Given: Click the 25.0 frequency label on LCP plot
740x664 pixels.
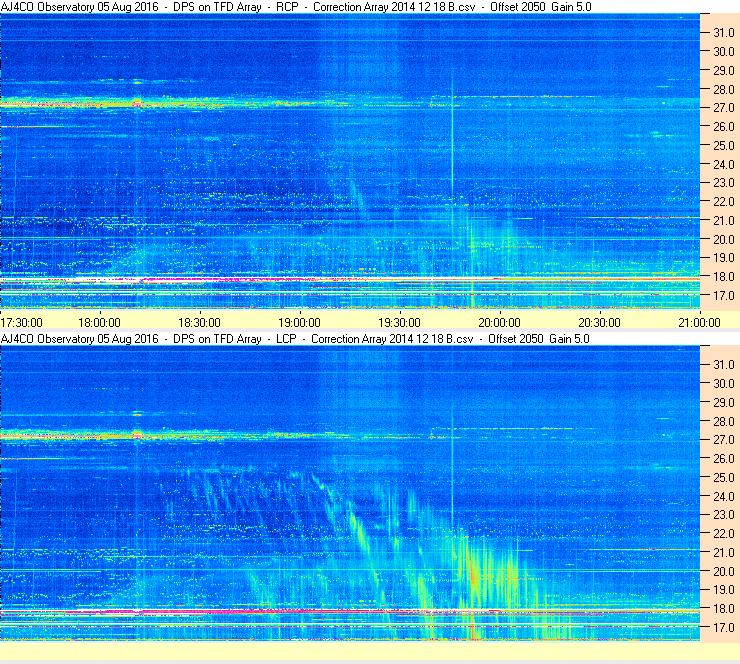Looking at the screenshot, I should point(724,478).
